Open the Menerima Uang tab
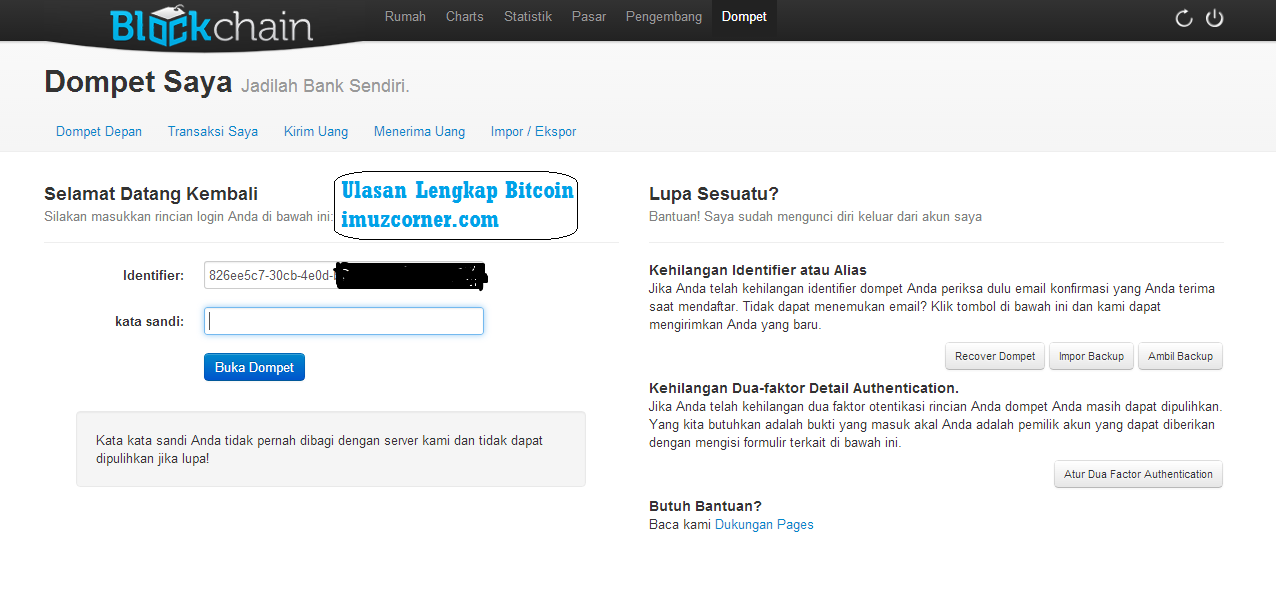1276x593 pixels. click(x=420, y=131)
